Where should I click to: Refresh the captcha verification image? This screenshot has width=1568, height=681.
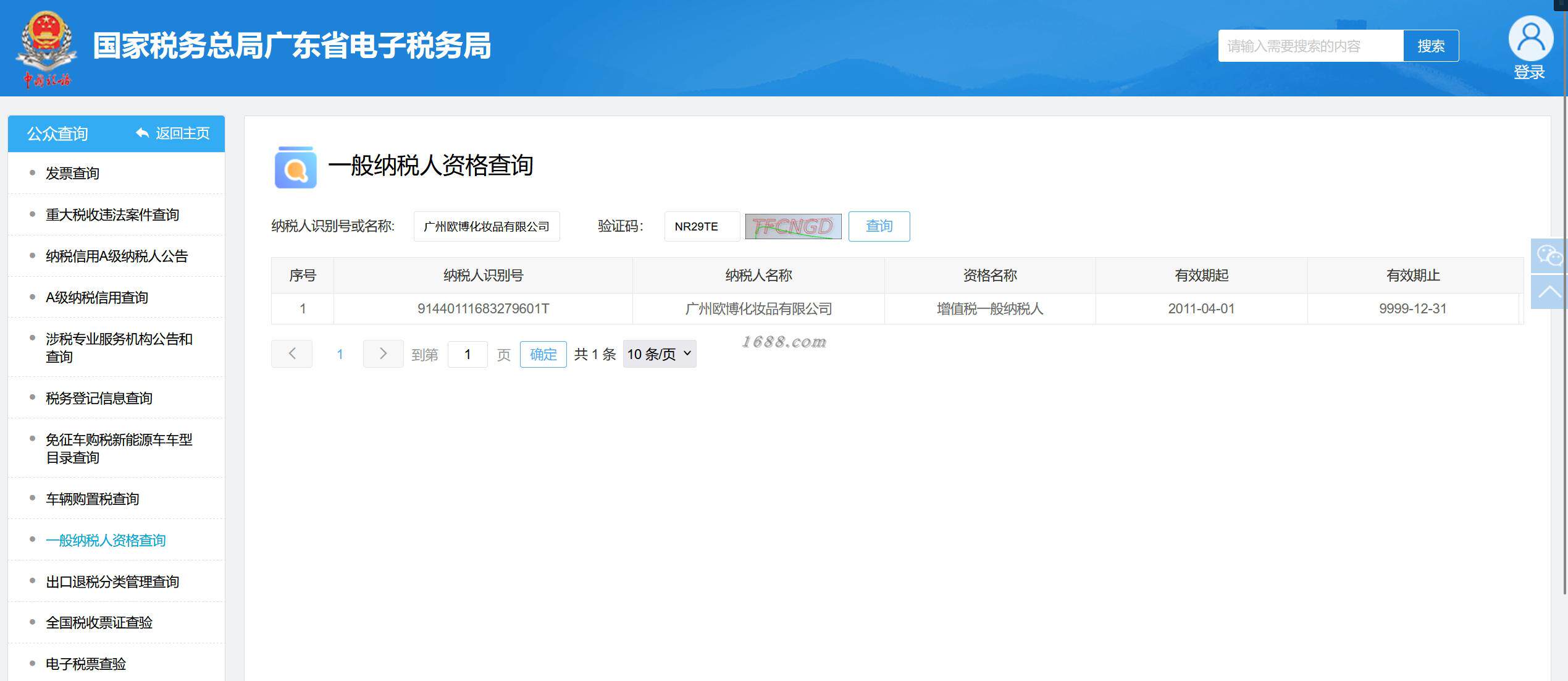coord(793,227)
